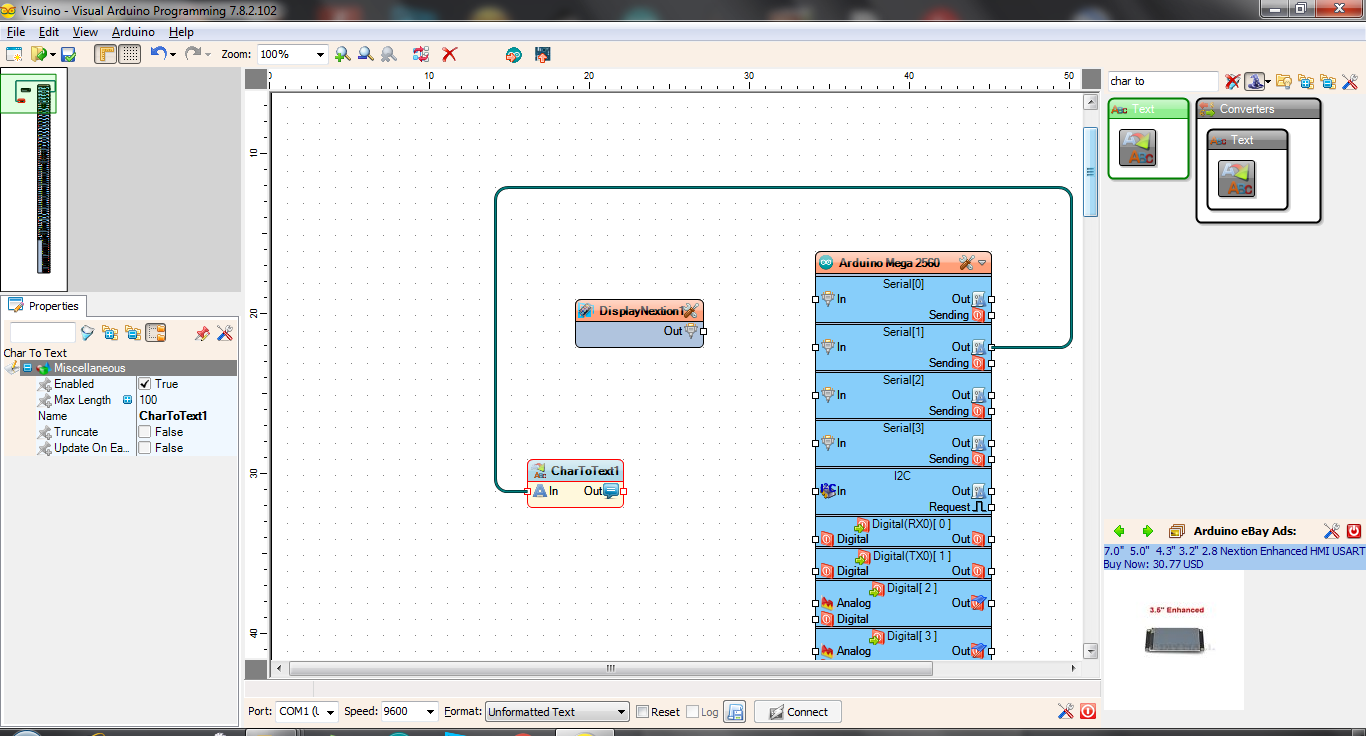The height and width of the screenshot is (736, 1366).
Task: Click the save project icon
Action: [68, 54]
